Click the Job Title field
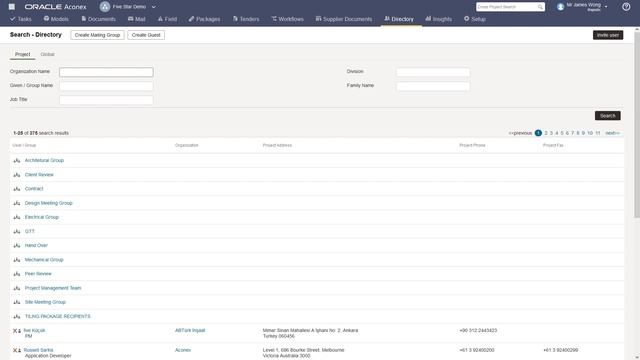Viewport: 640px width, 360px height. tap(106, 100)
